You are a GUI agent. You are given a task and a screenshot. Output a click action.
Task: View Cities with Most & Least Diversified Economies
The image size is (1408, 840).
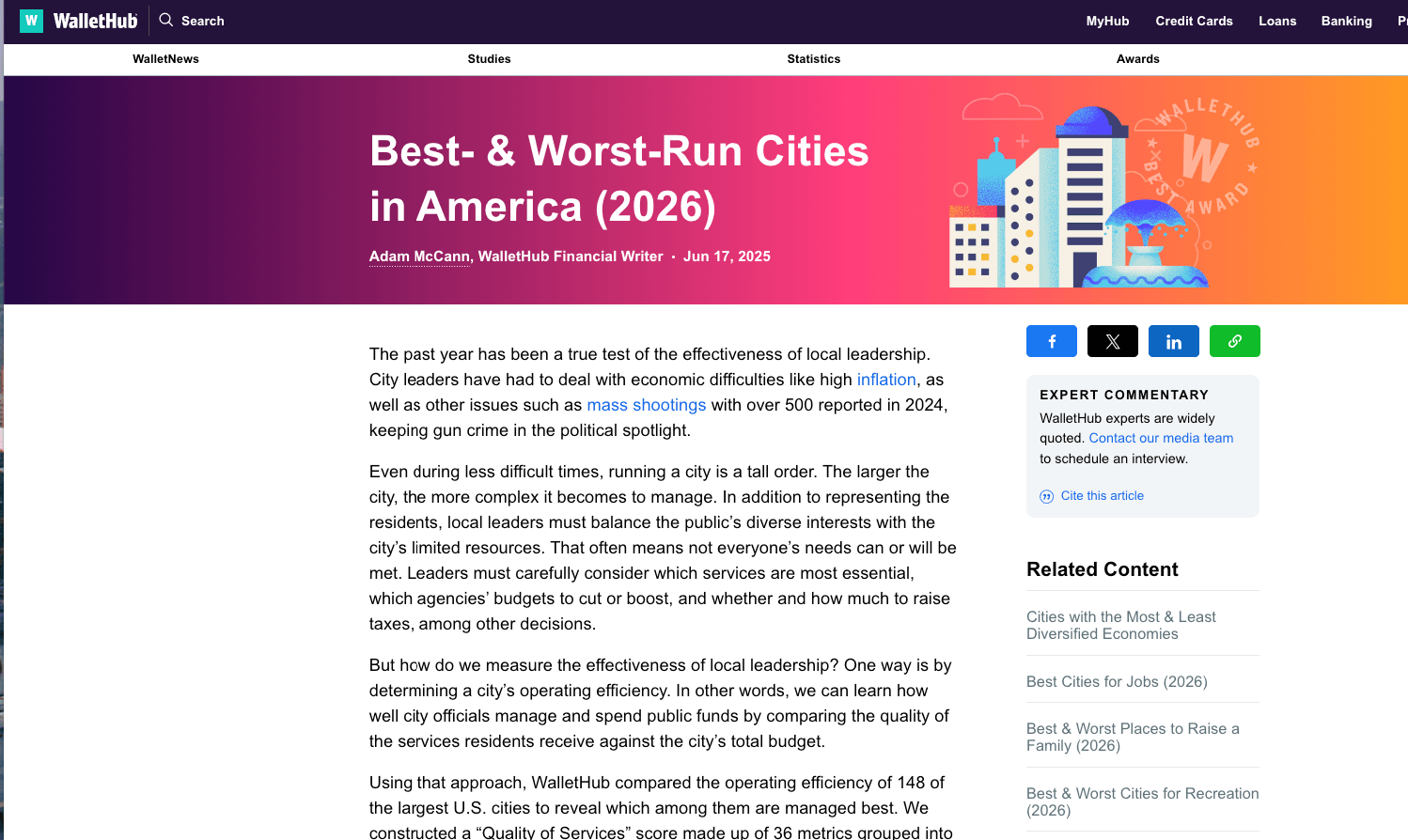[1121, 625]
